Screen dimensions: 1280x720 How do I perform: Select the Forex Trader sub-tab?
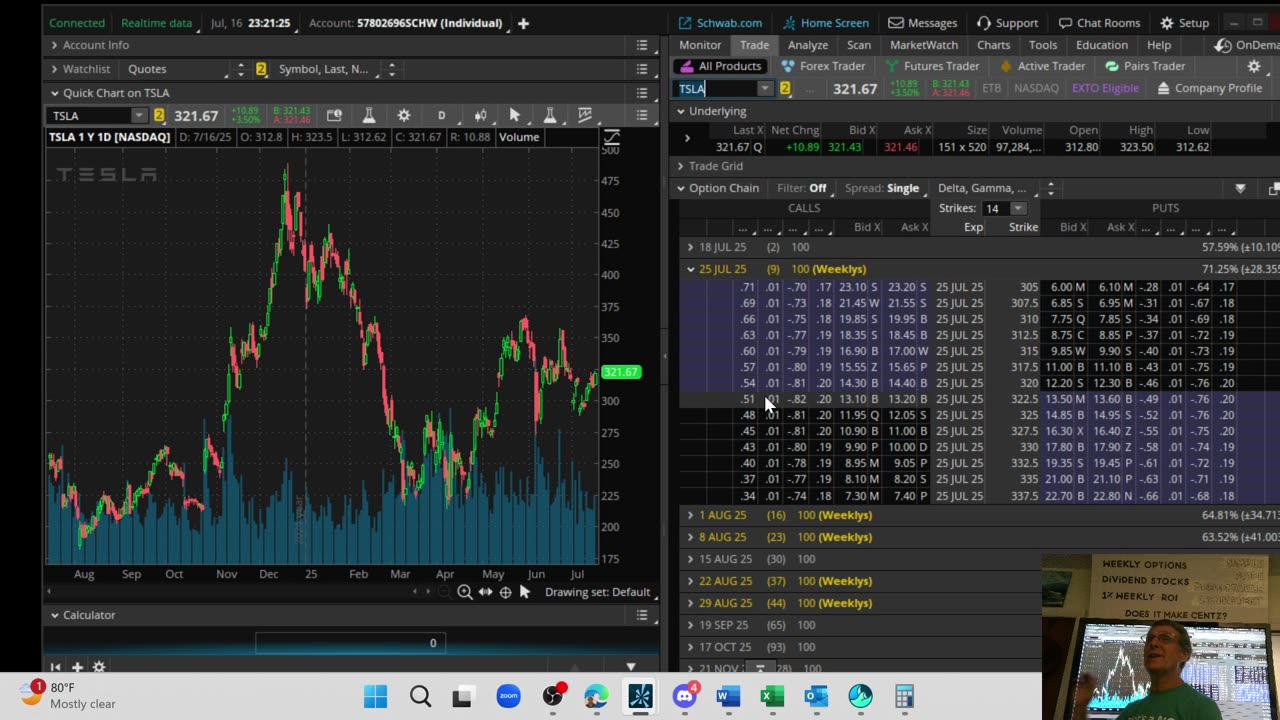click(823, 66)
